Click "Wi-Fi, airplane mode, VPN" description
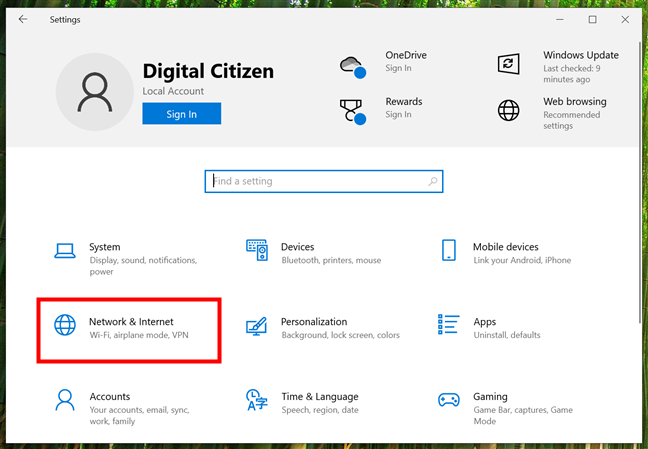 [139, 335]
